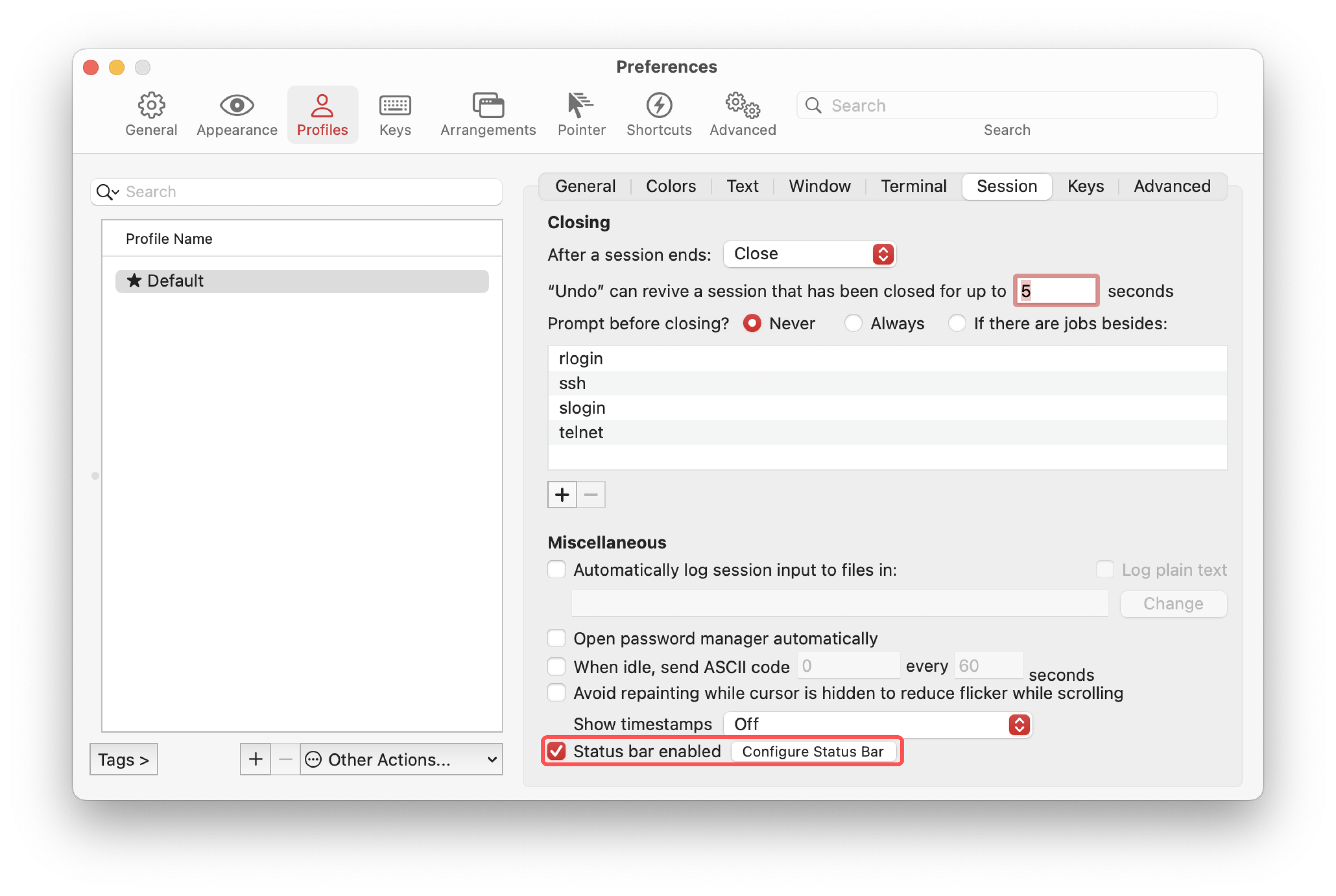Switch to the profile Advanced tab
This screenshot has height=896, width=1336.
[x=1172, y=186]
